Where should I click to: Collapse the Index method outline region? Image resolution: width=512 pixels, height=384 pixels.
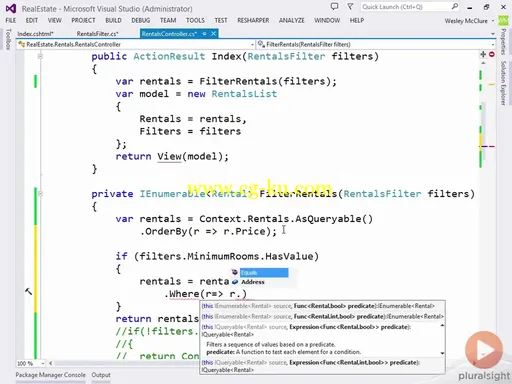point(40,56)
